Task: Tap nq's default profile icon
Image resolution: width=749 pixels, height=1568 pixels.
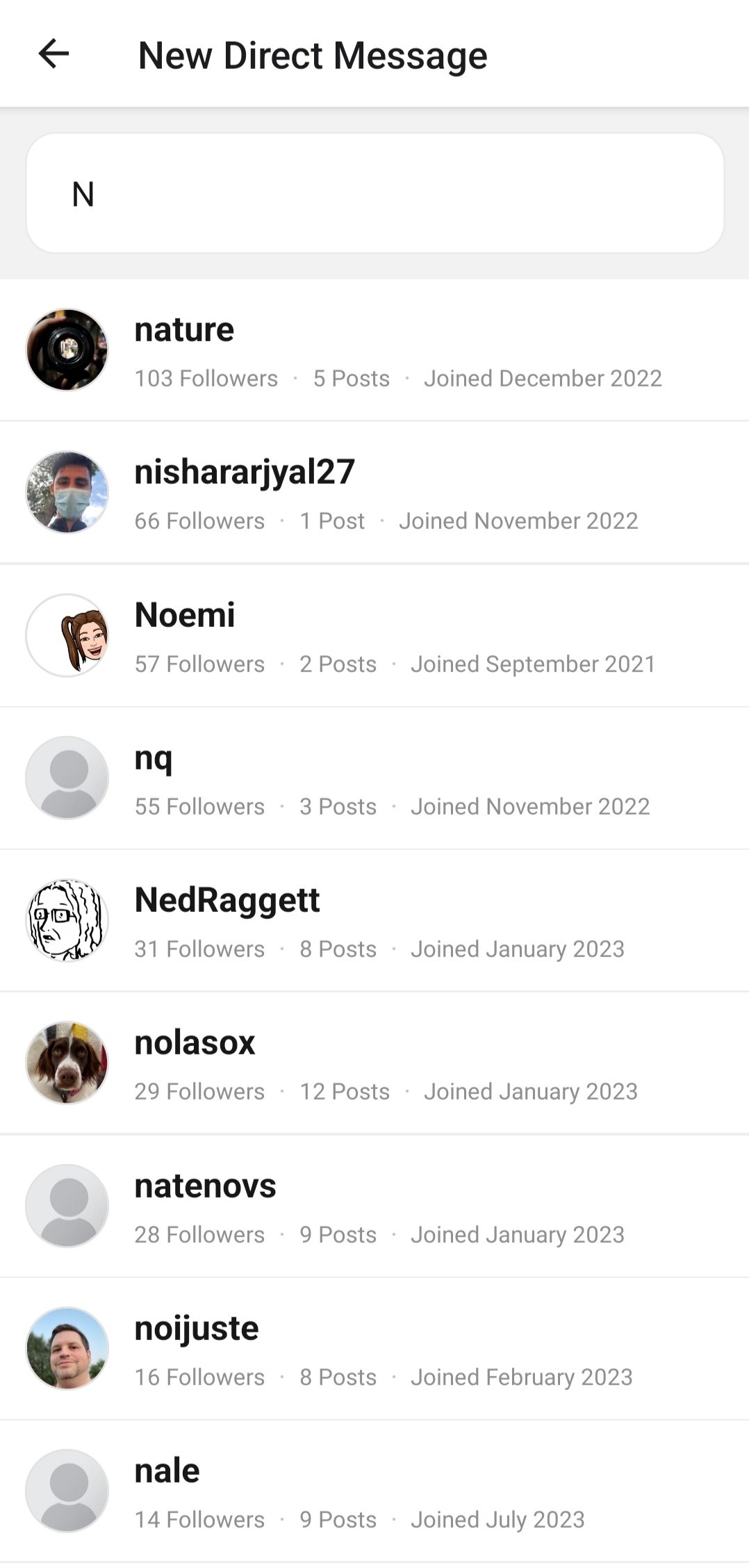Action: [67, 778]
